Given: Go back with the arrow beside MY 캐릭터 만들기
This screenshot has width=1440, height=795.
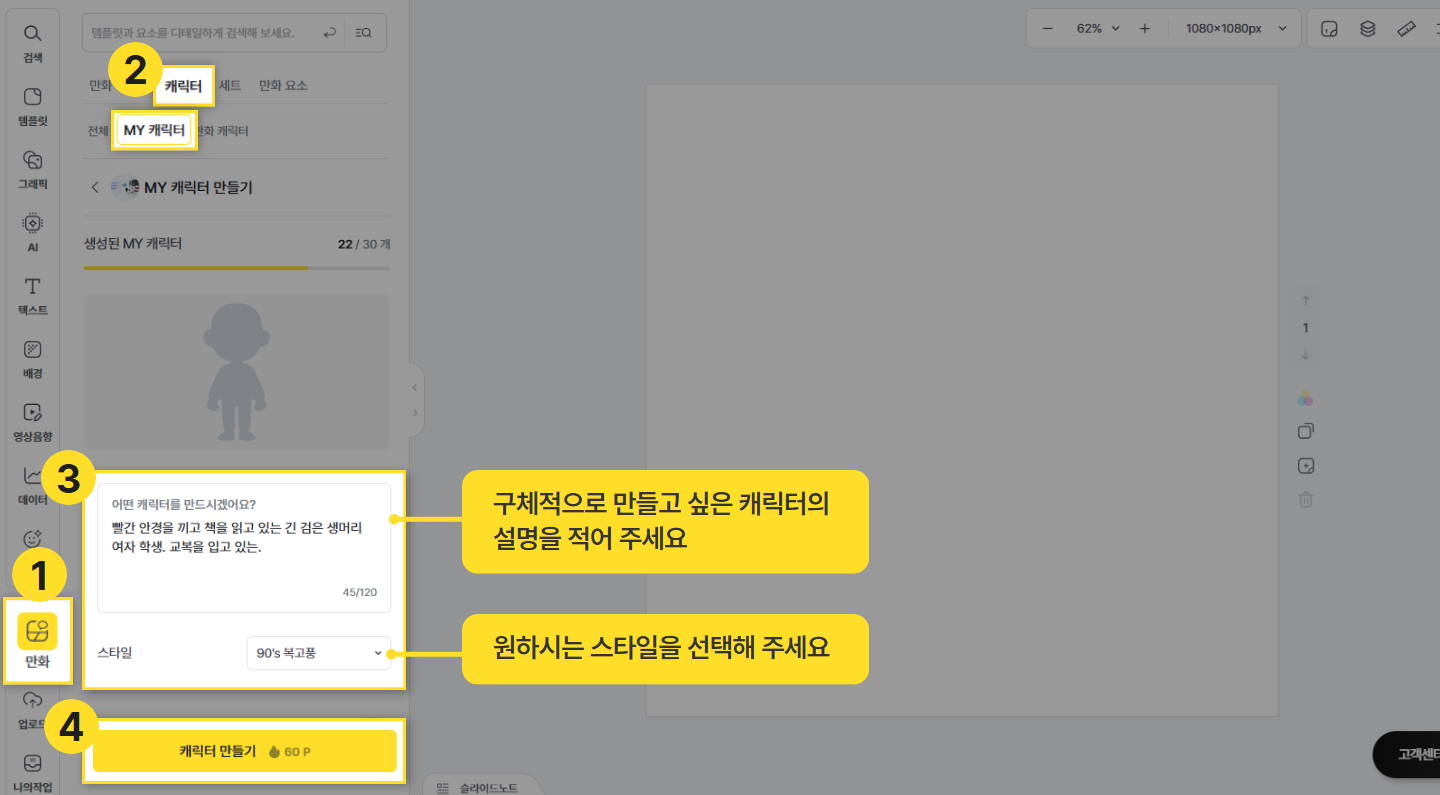Looking at the screenshot, I should (x=95, y=187).
